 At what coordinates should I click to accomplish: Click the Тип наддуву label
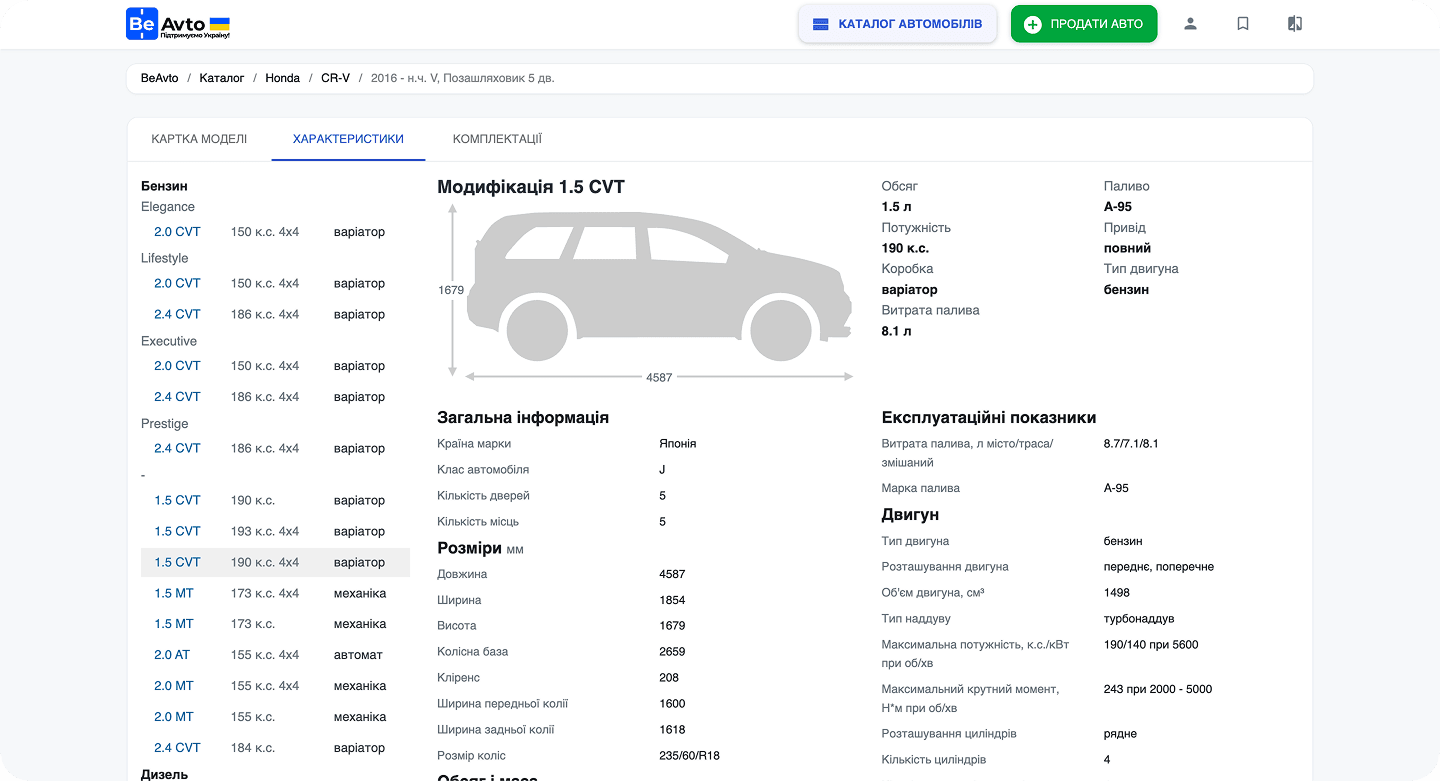[x=916, y=619]
